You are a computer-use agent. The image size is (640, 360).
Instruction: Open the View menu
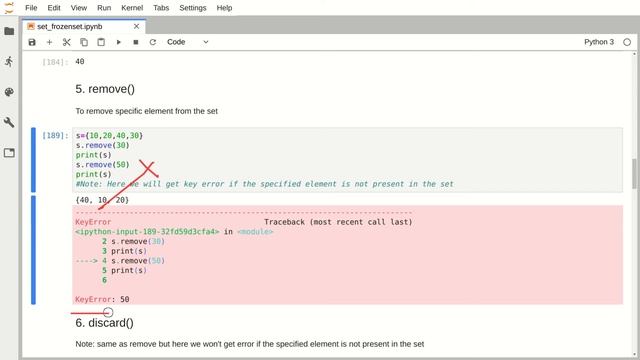click(79, 8)
